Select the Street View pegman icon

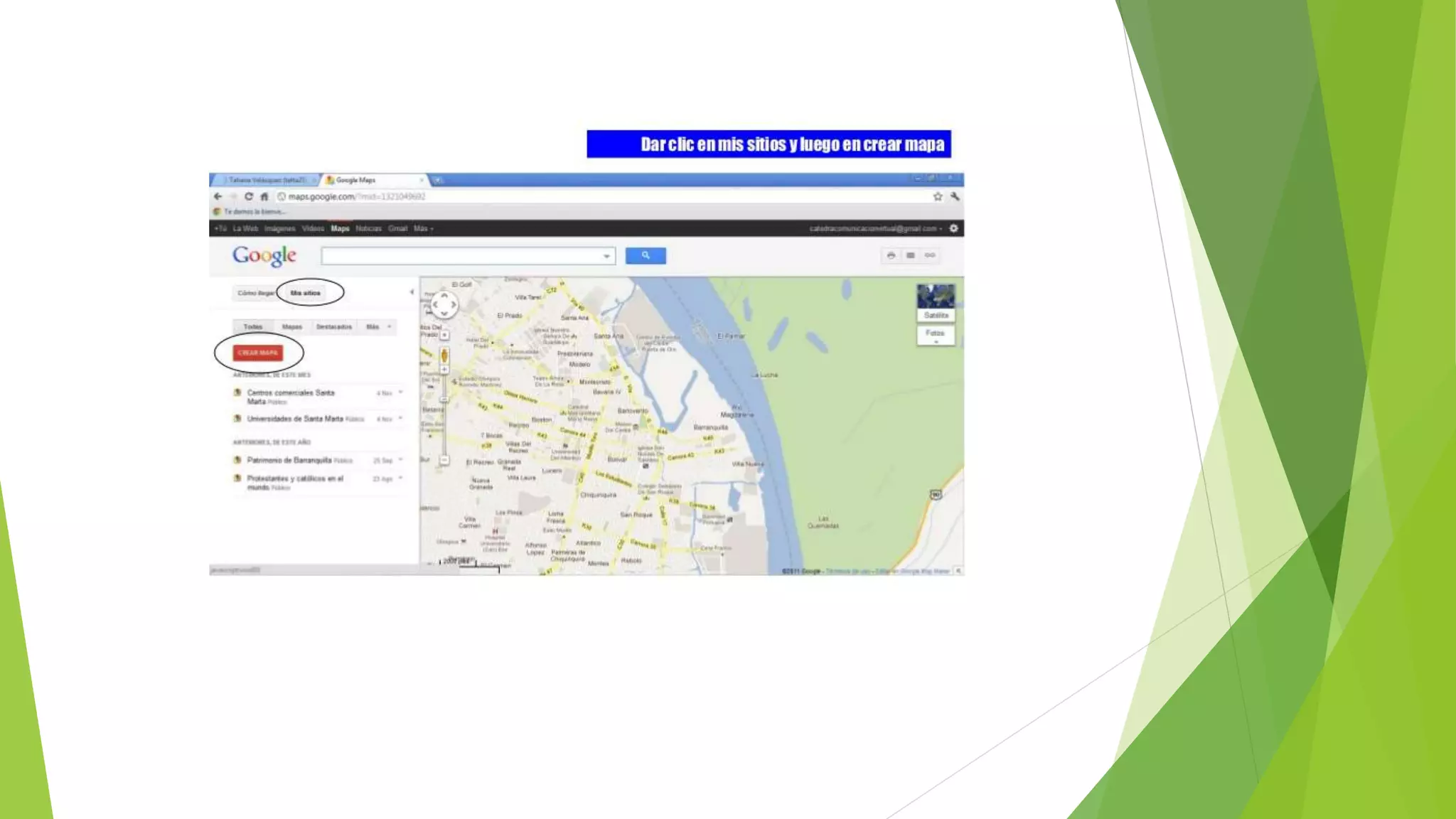pos(444,355)
